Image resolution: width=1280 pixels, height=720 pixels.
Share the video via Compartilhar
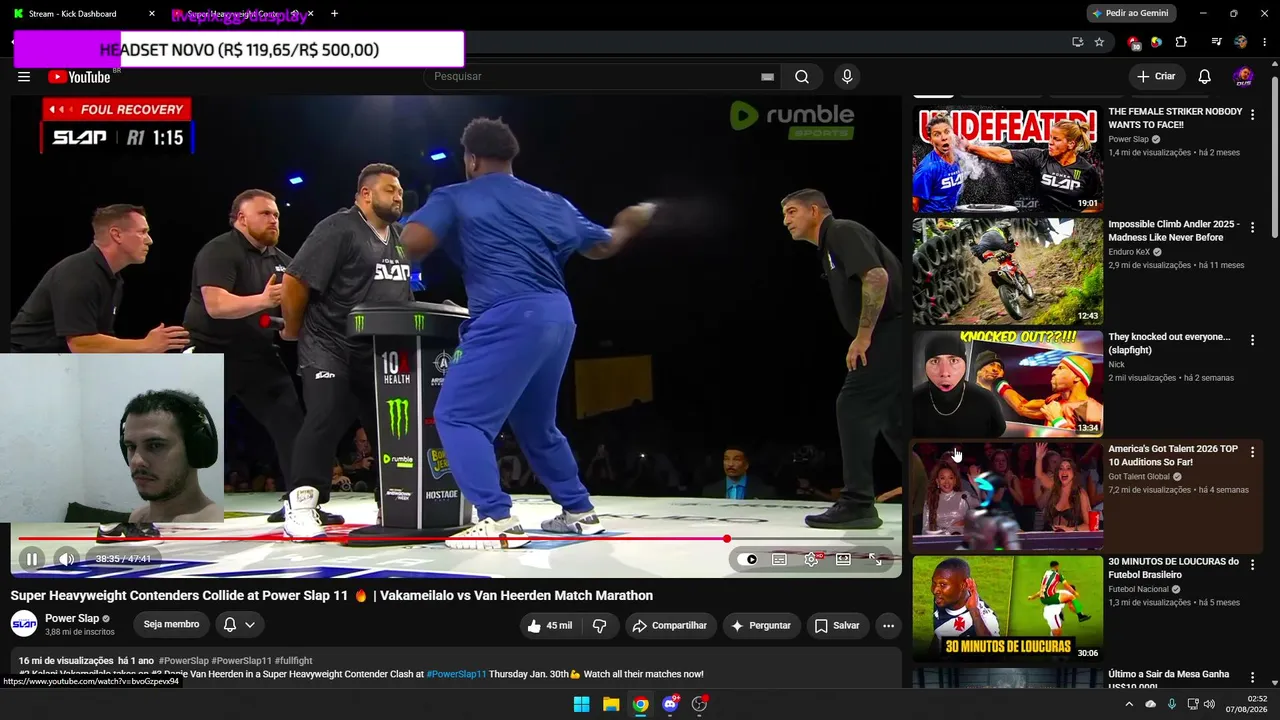(x=670, y=626)
